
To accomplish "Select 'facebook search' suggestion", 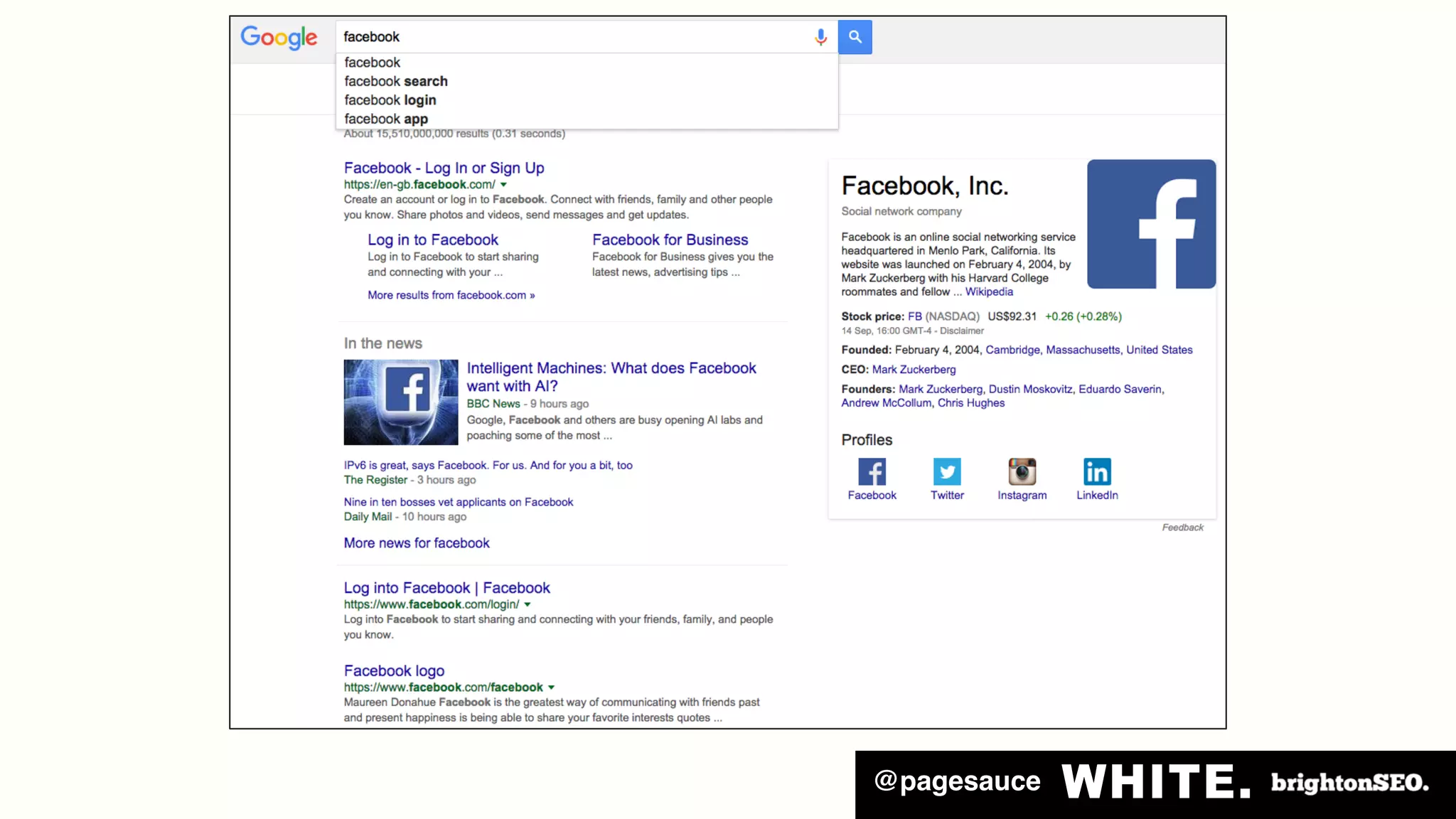I will (x=587, y=81).
